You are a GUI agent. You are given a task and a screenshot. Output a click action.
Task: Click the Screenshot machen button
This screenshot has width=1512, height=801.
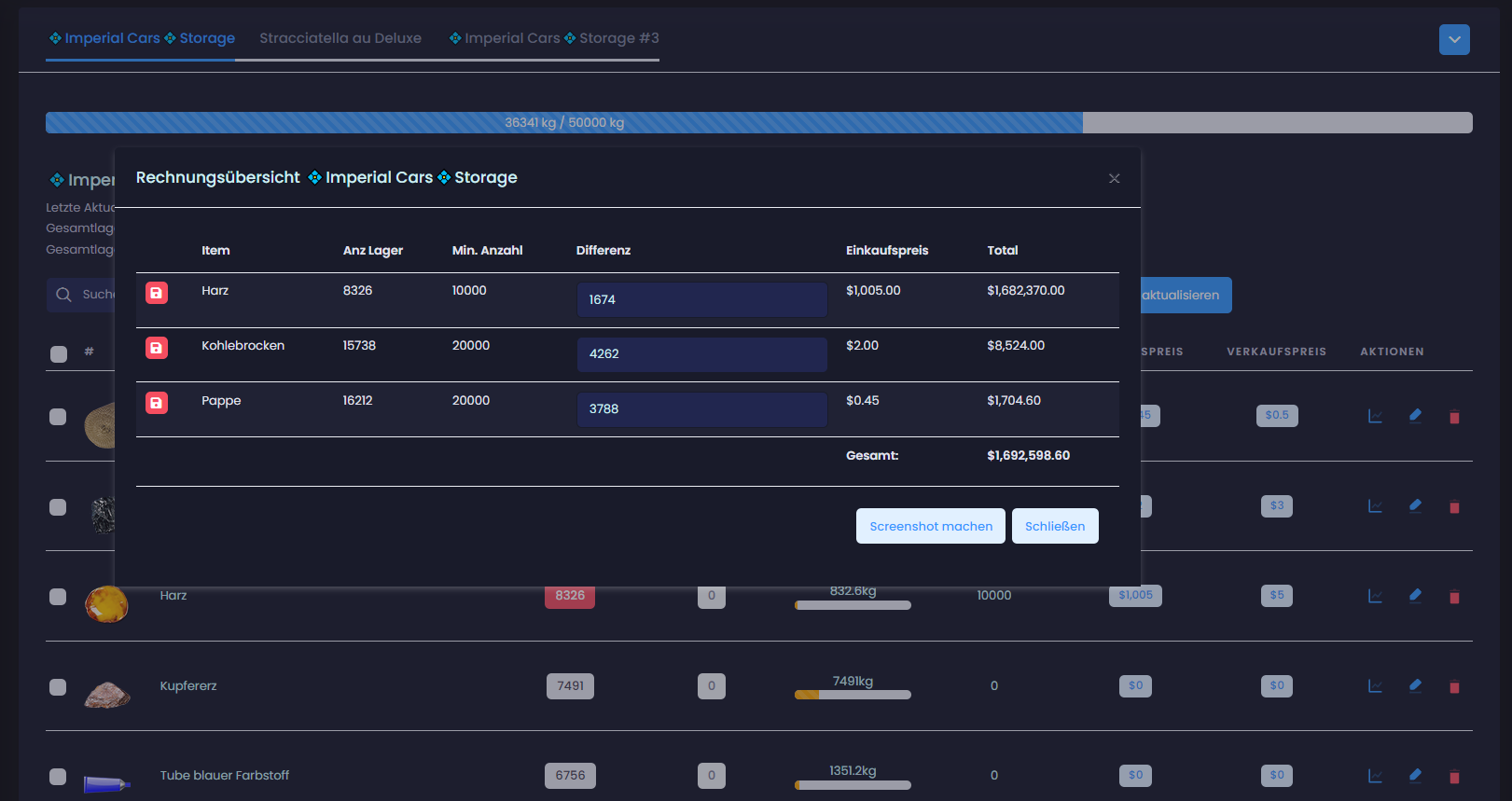point(930,526)
